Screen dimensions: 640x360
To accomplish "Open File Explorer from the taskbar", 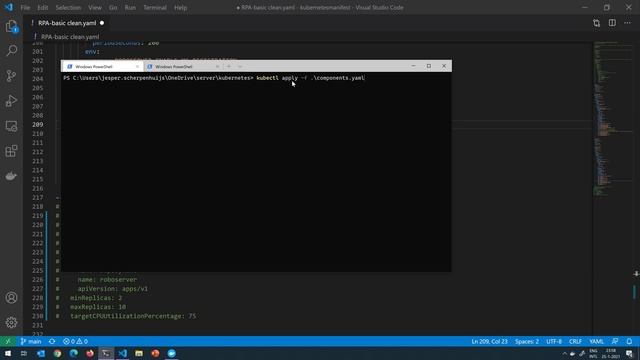I will [139, 353].
